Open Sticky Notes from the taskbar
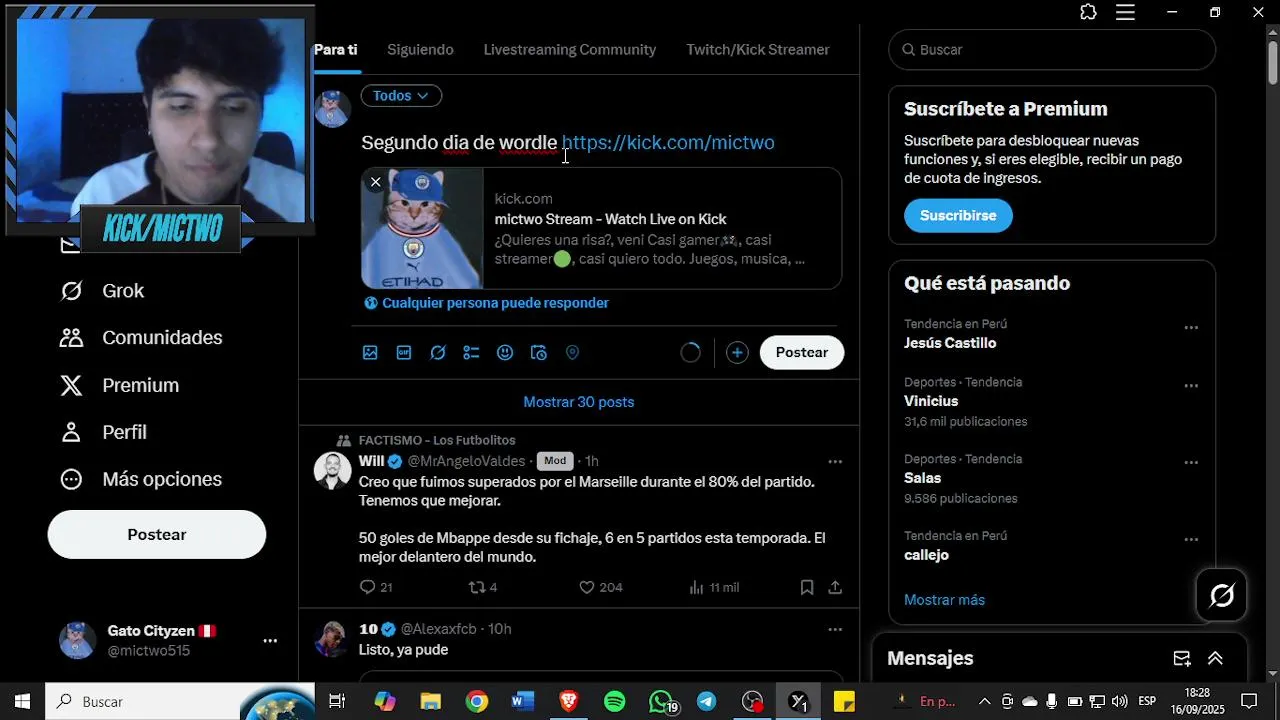Viewport: 1280px width, 720px height. click(x=845, y=702)
